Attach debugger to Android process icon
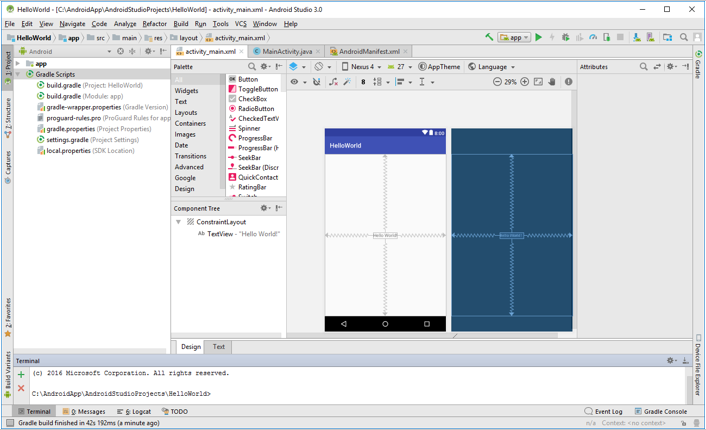Image resolution: width=706 pixels, height=430 pixels. pos(606,37)
